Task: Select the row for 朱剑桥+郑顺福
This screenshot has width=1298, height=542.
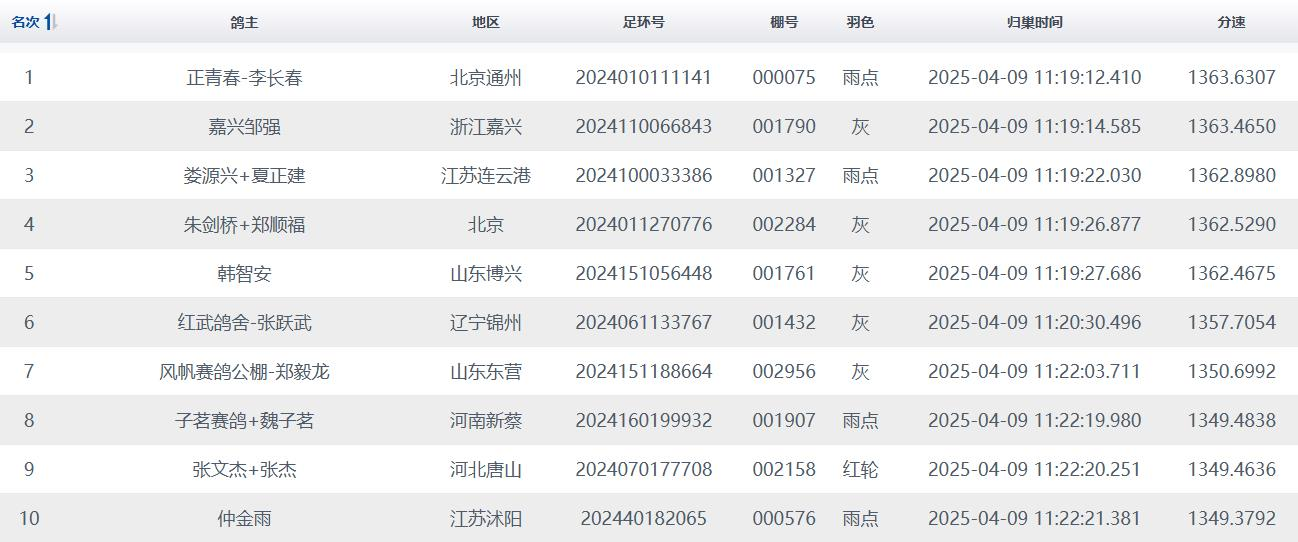Action: (244, 224)
